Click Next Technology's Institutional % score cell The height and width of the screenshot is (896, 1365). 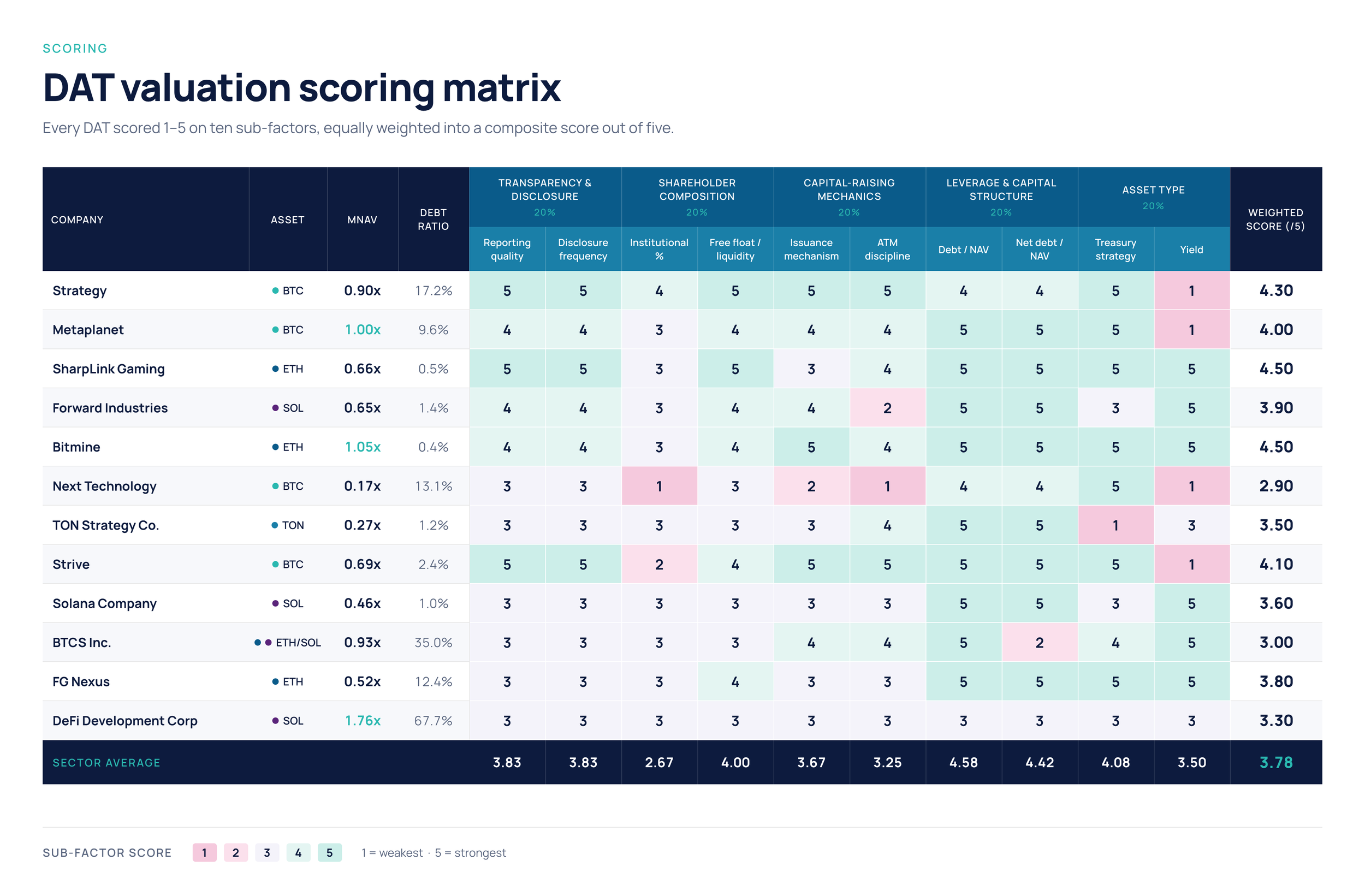660,486
